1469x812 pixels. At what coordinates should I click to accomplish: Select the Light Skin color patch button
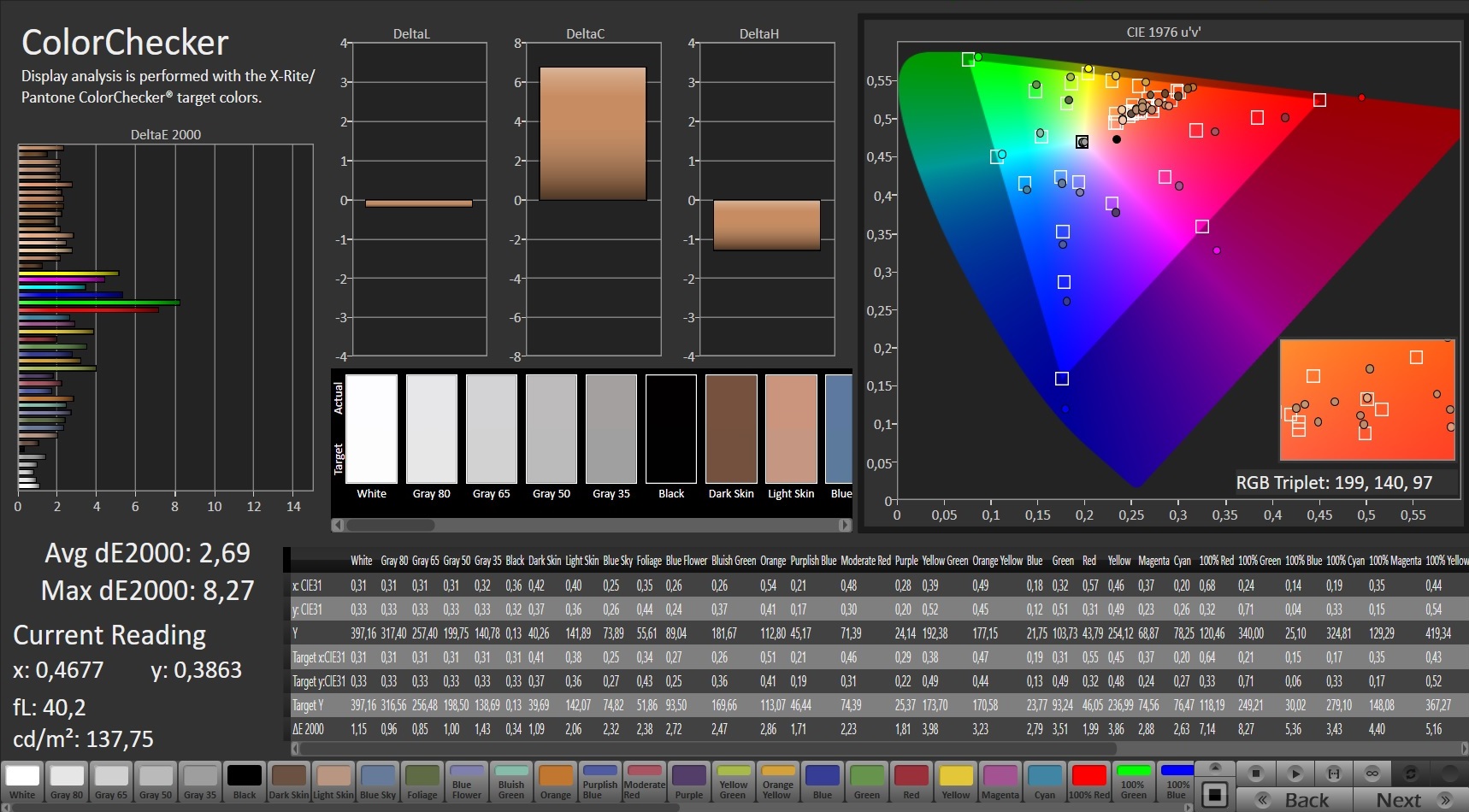tap(333, 782)
